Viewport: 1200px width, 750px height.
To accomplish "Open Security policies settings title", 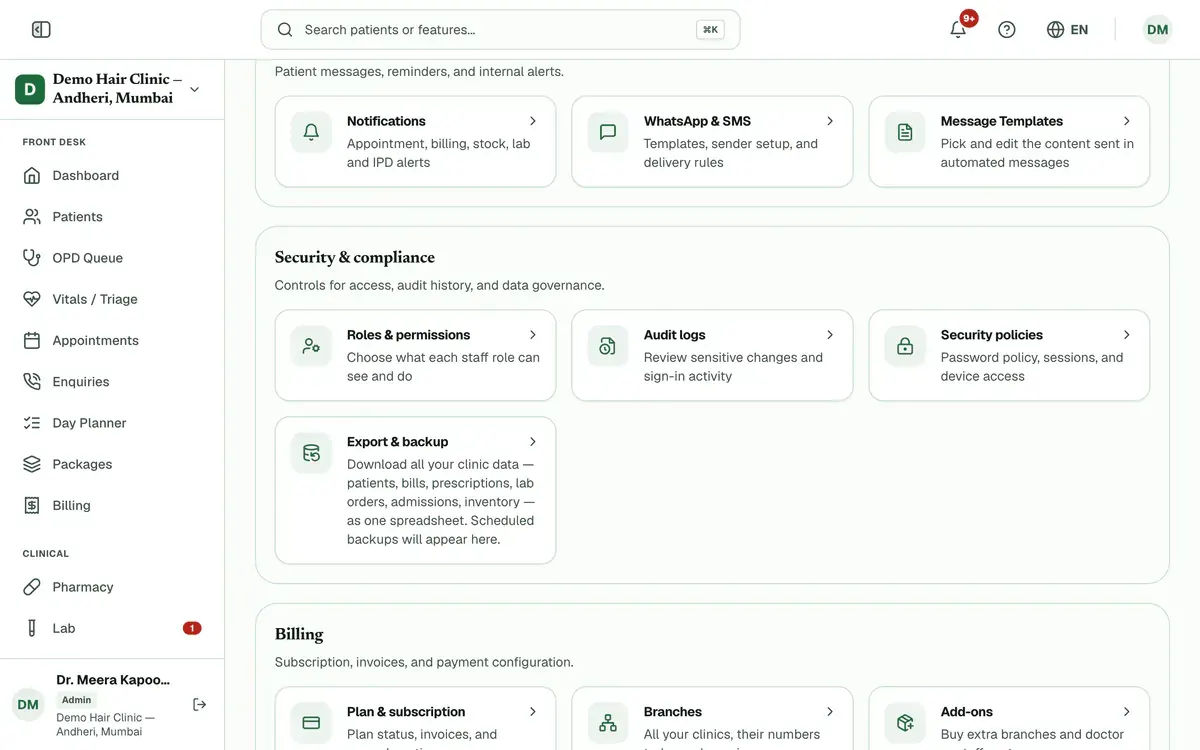I will coord(992,335).
